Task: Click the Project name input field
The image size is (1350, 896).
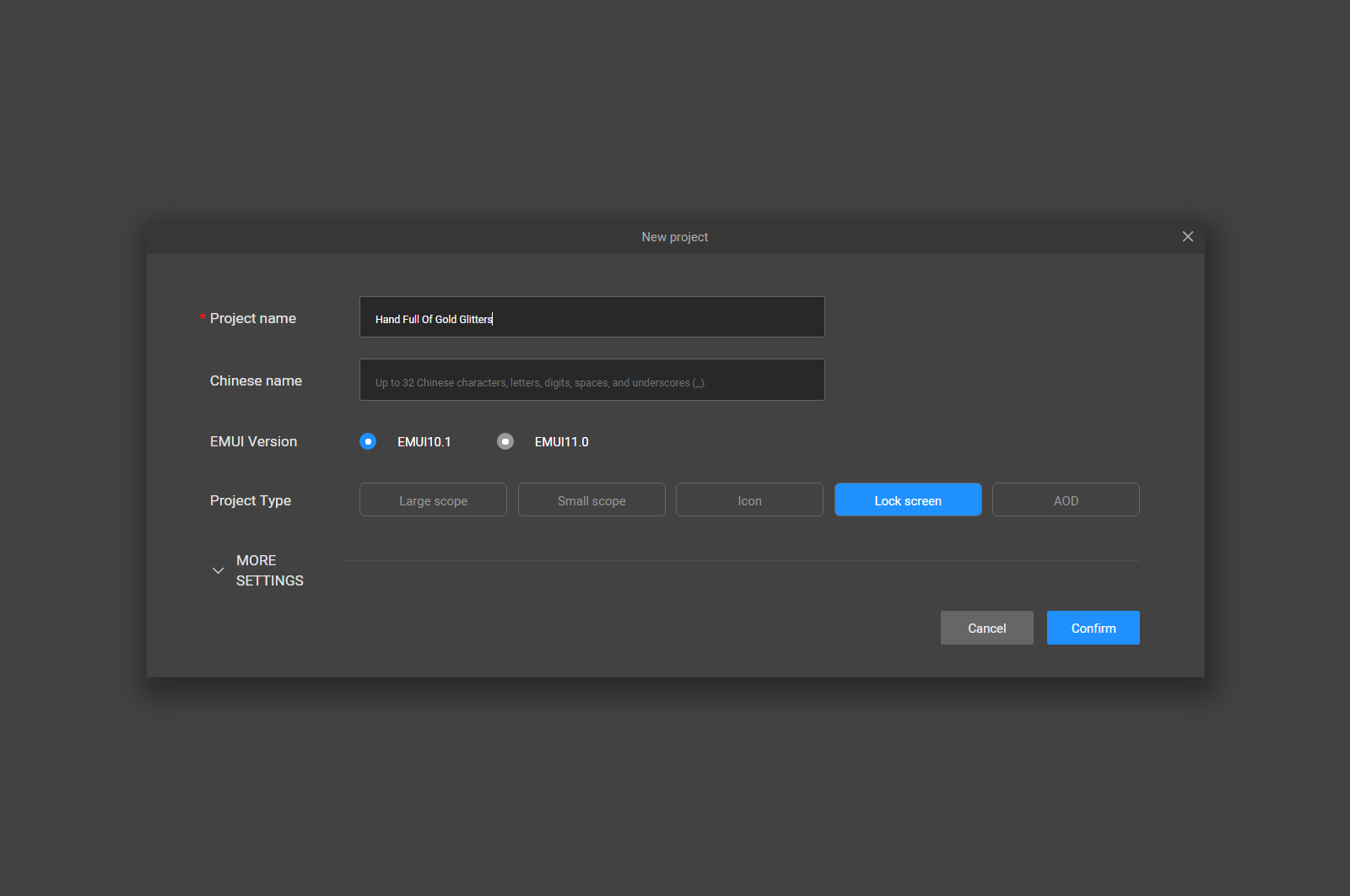Action: click(x=591, y=317)
